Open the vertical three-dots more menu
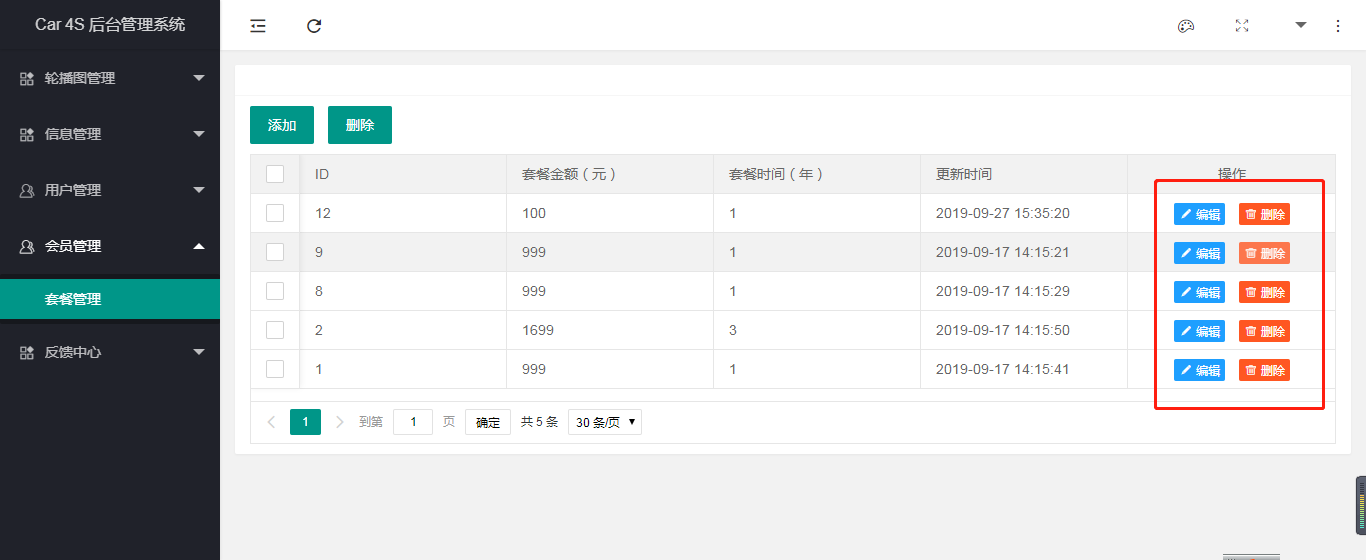 click(x=1338, y=26)
